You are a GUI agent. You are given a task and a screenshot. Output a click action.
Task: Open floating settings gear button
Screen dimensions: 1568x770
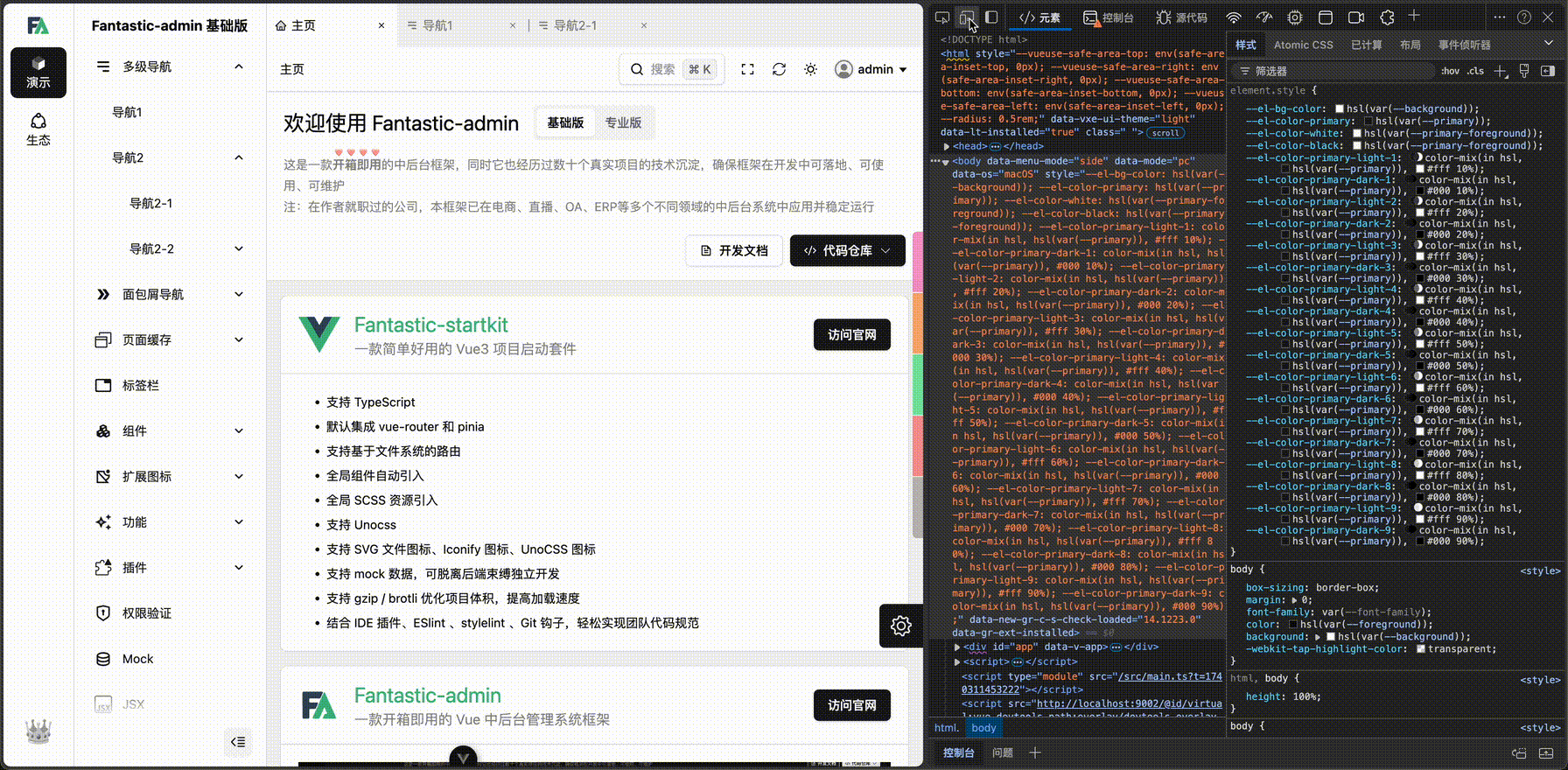(x=900, y=626)
